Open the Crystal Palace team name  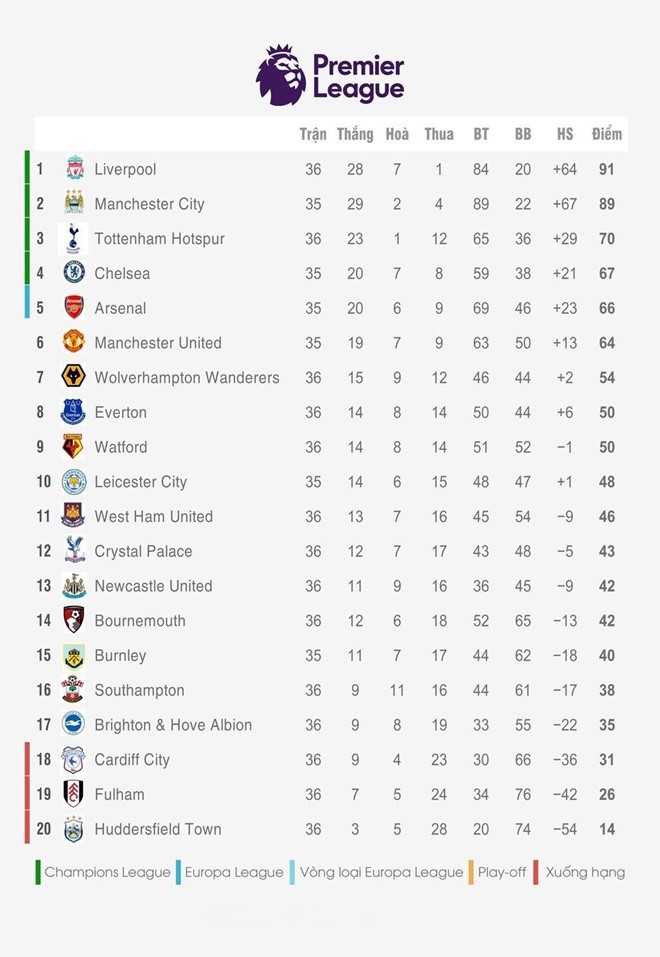click(143, 551)
